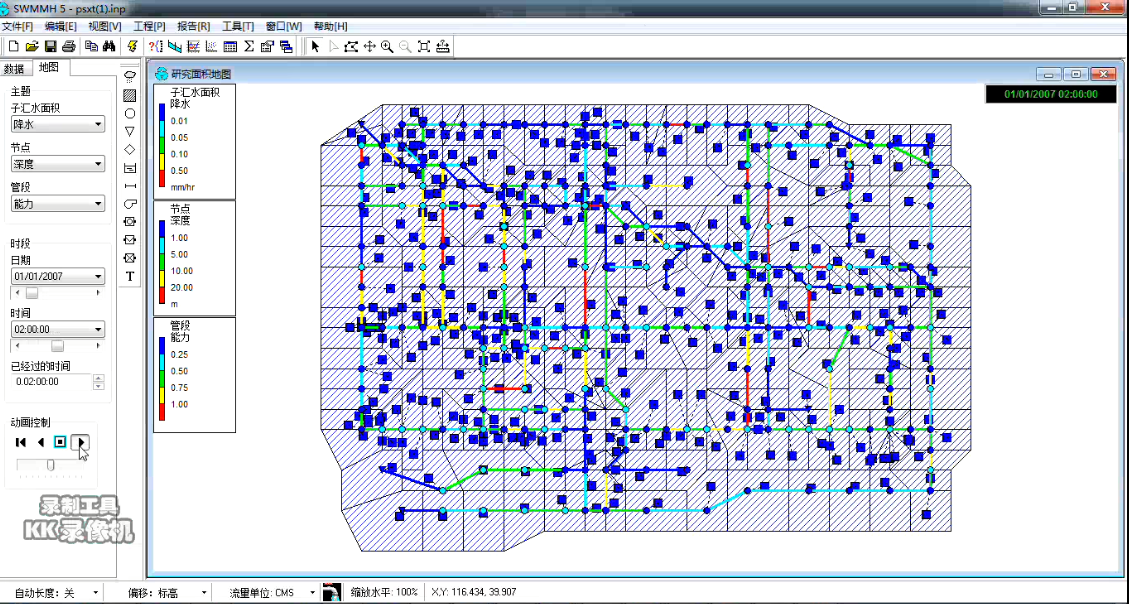The height and width of the screenshot is (604, 1129).
Task: Pick the subcatchment hatched-square tool
Action: 130,95
